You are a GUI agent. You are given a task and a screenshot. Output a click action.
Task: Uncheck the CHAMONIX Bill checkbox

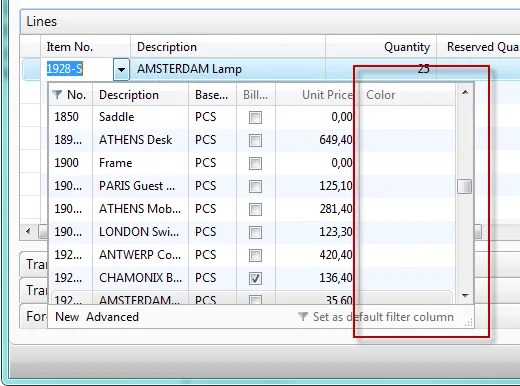tap(255, 278)
